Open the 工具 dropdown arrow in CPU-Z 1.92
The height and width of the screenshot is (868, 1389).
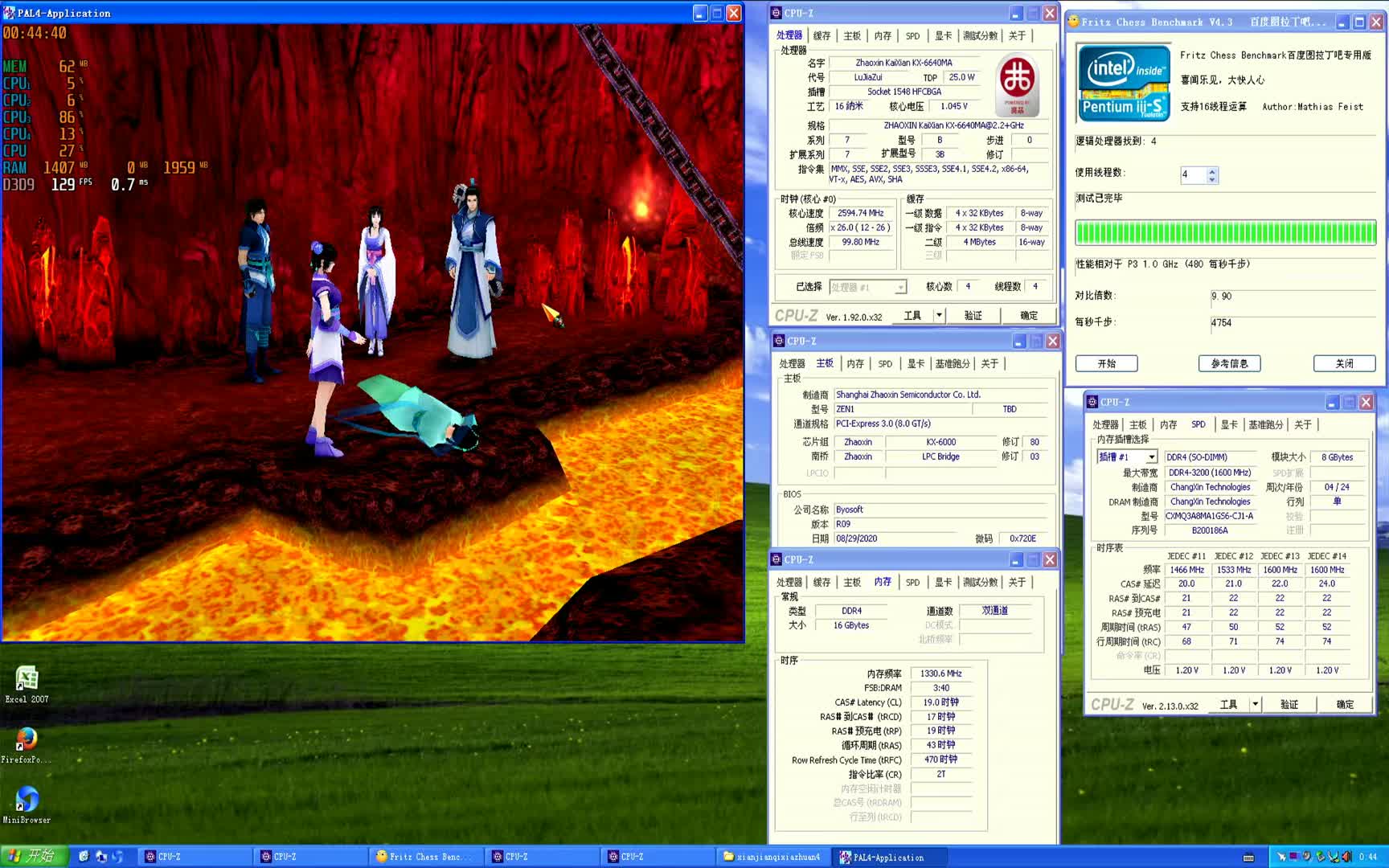click(938, 316)
